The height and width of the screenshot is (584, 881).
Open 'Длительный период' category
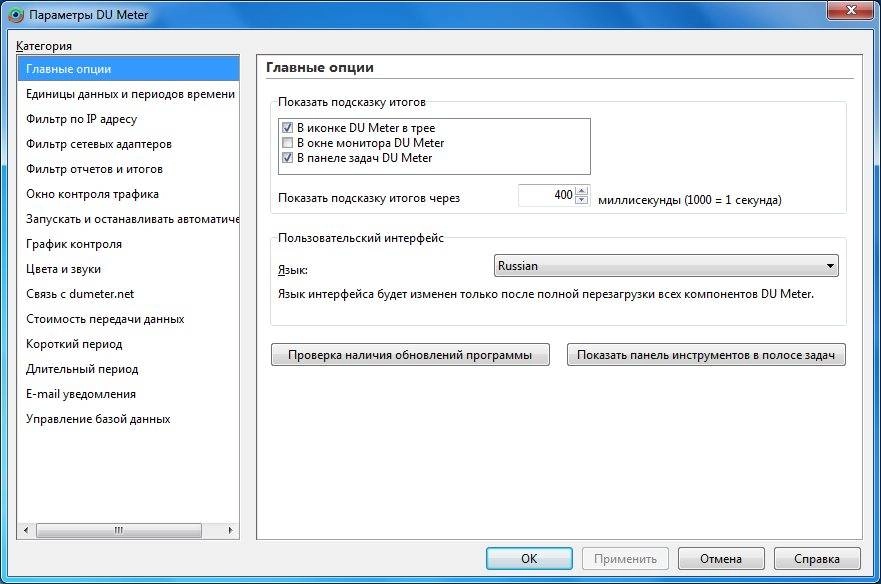pos(128,369)
